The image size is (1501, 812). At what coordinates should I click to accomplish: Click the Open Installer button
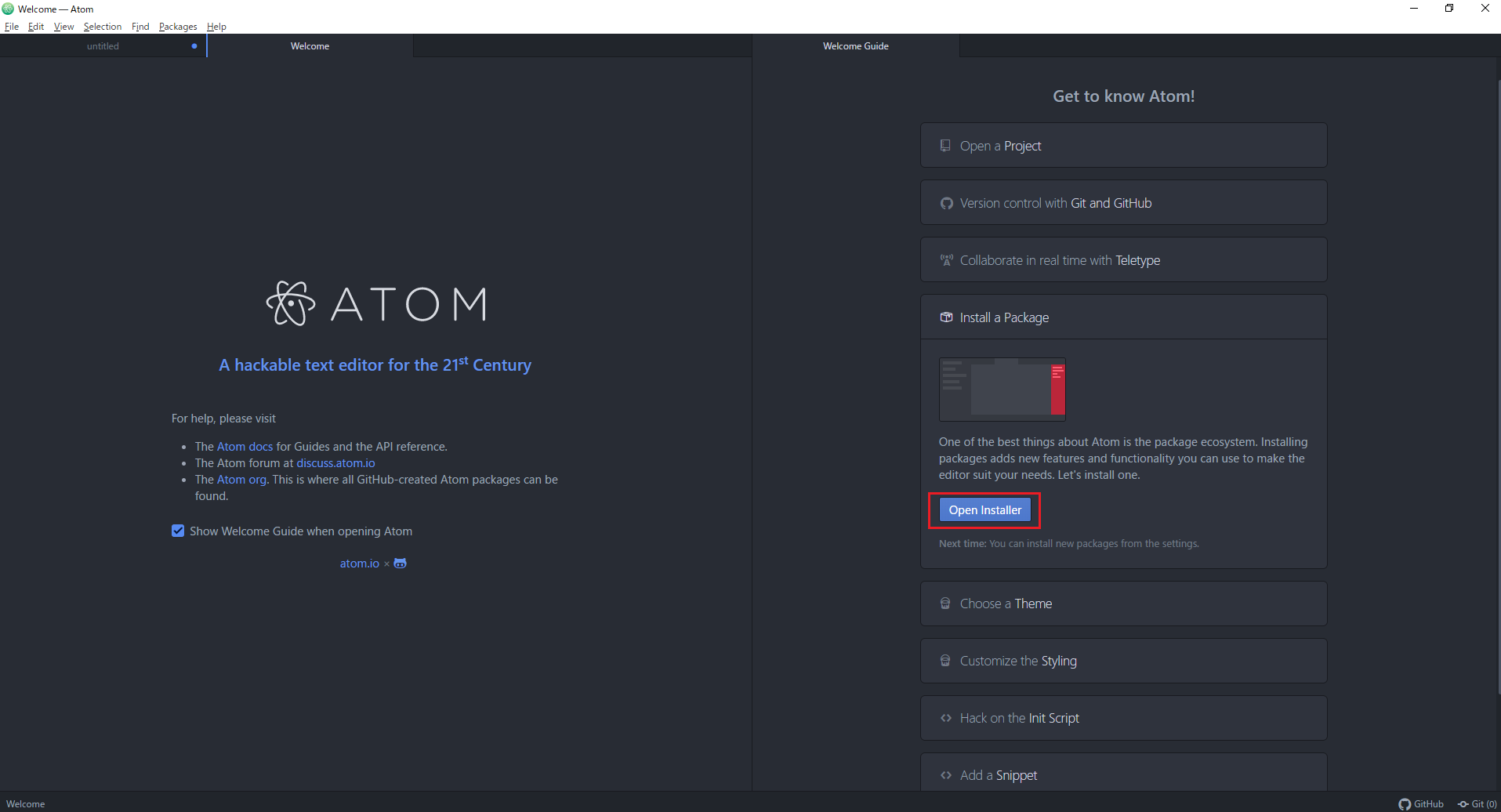tap(984, 509)
